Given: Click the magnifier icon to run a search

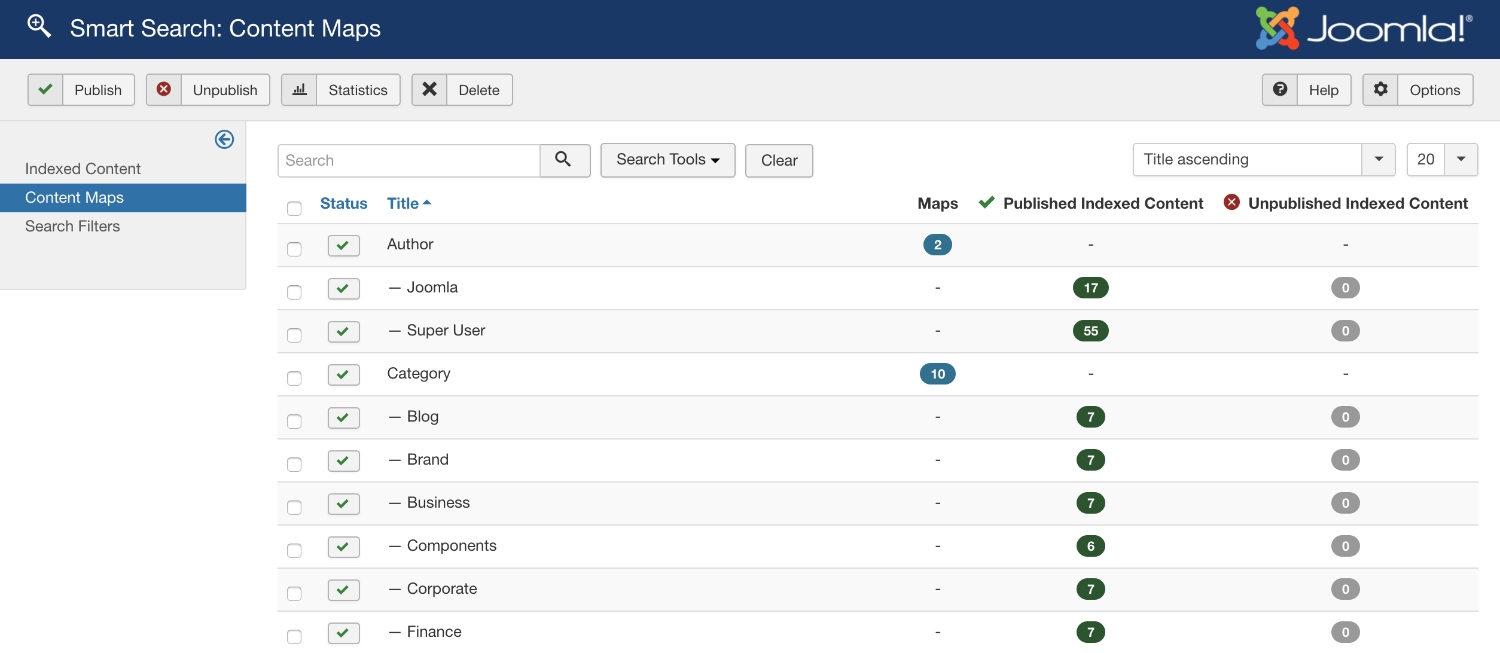Looking at the screenshot, I should pos(564,160).
